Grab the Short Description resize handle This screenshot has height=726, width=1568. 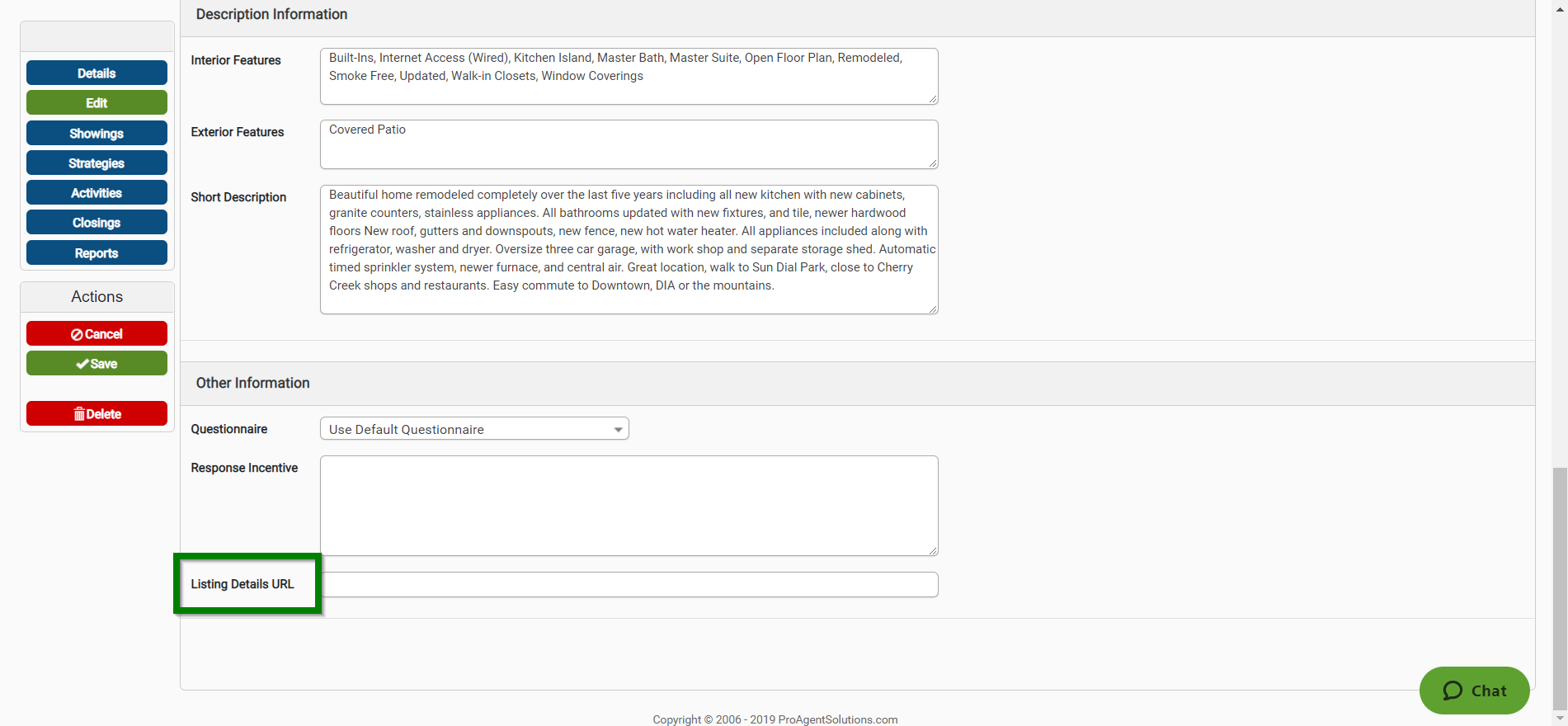(x=933, y=309)
